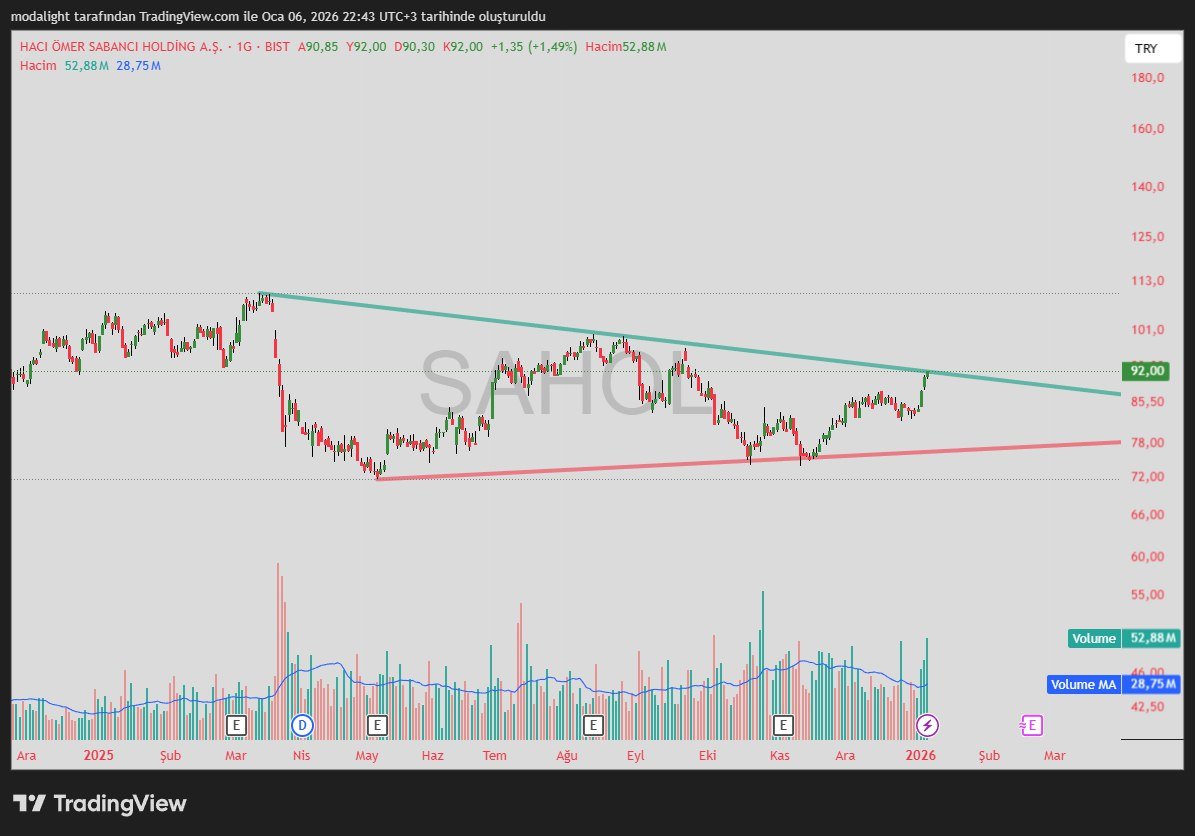Viewport: 1195px width, 836px height.
Task: Click the 2026 year label on time axis
Action: coord(921,755)
